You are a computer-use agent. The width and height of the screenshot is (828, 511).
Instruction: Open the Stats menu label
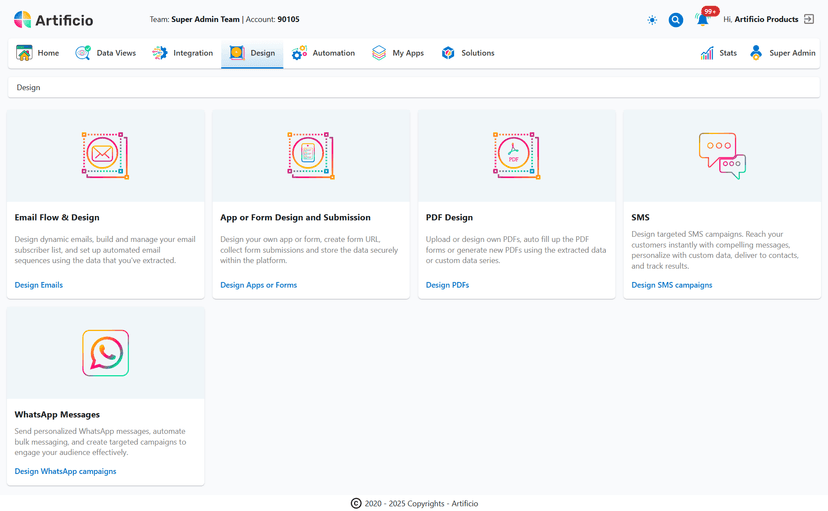coord(728,53)
